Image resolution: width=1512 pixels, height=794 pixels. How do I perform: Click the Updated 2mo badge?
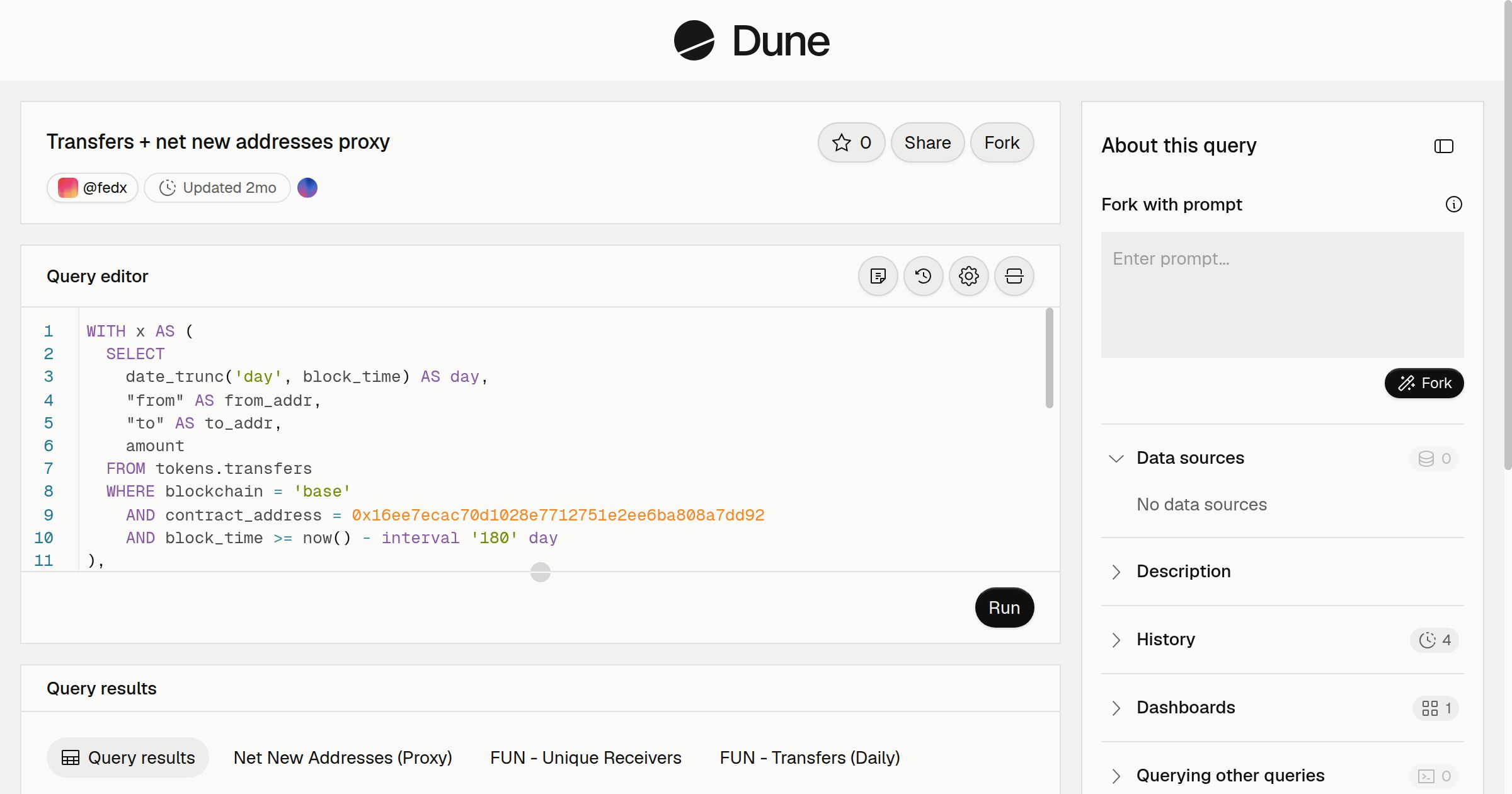tap(217, 188)
